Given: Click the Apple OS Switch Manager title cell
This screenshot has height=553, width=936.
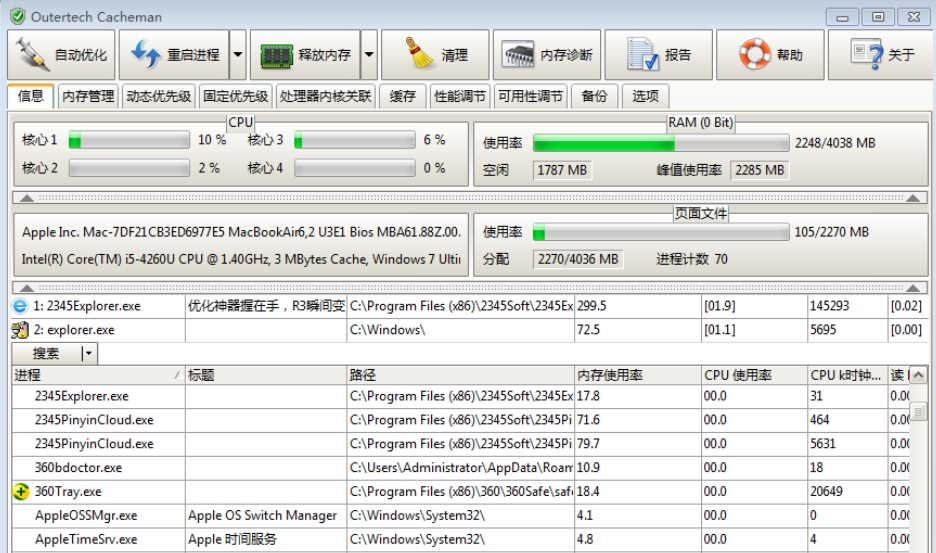Looking at the screenshot, I should pos(266,515).
